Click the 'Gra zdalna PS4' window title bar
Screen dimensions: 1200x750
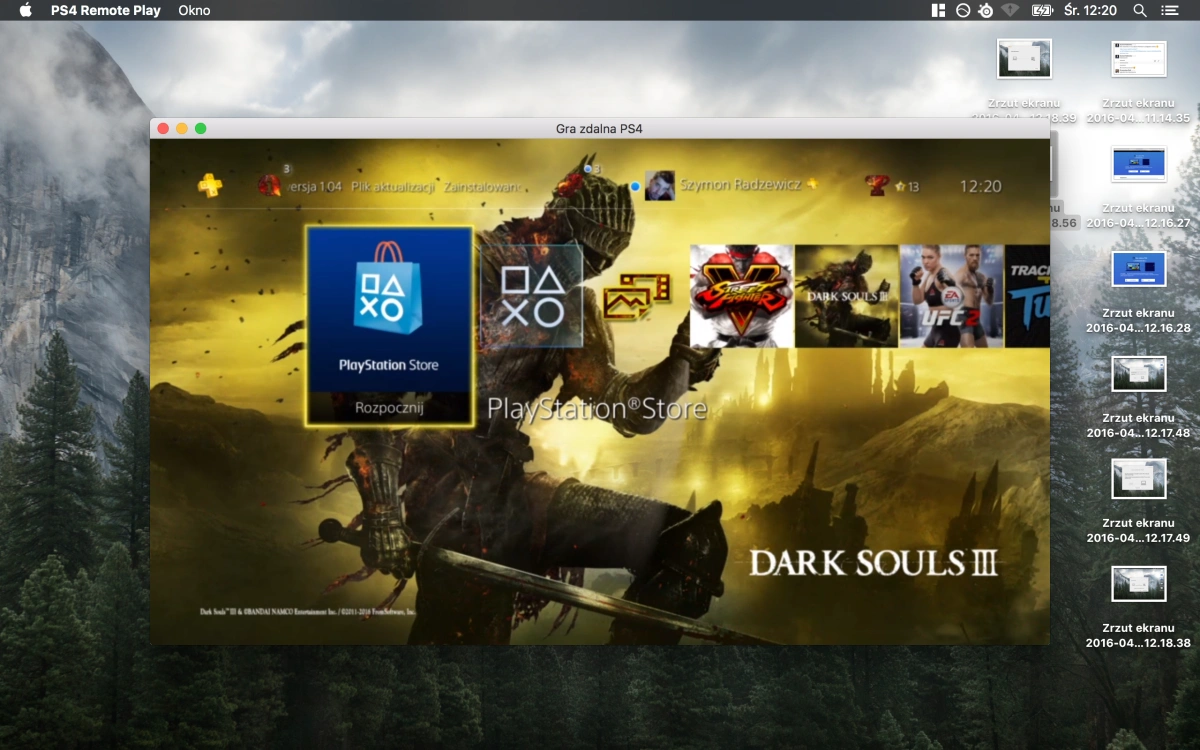[x=599, y=128]
